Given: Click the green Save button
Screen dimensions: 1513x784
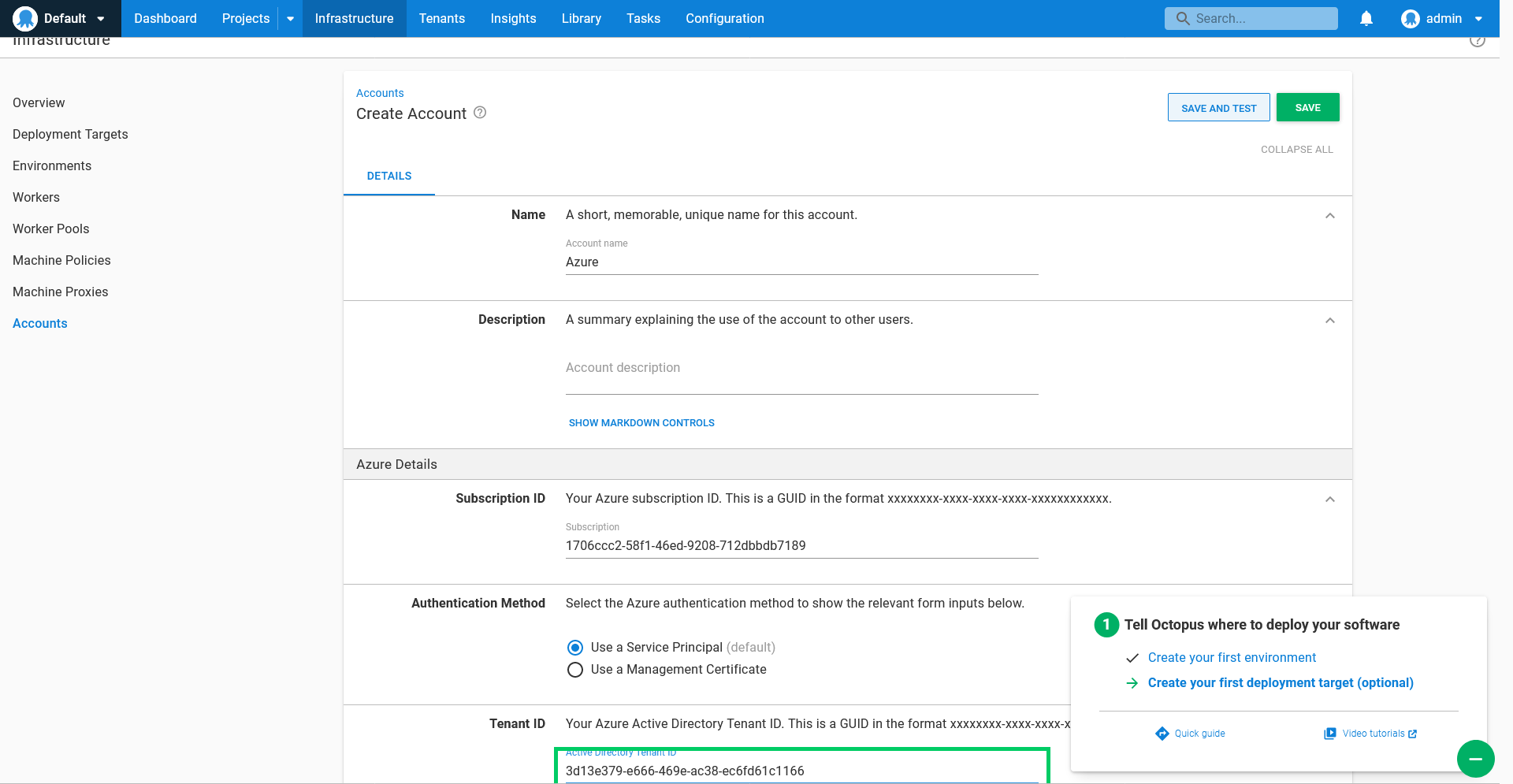Looking at the screenshot, I should pyautogui.click(x=1307, y=107).
